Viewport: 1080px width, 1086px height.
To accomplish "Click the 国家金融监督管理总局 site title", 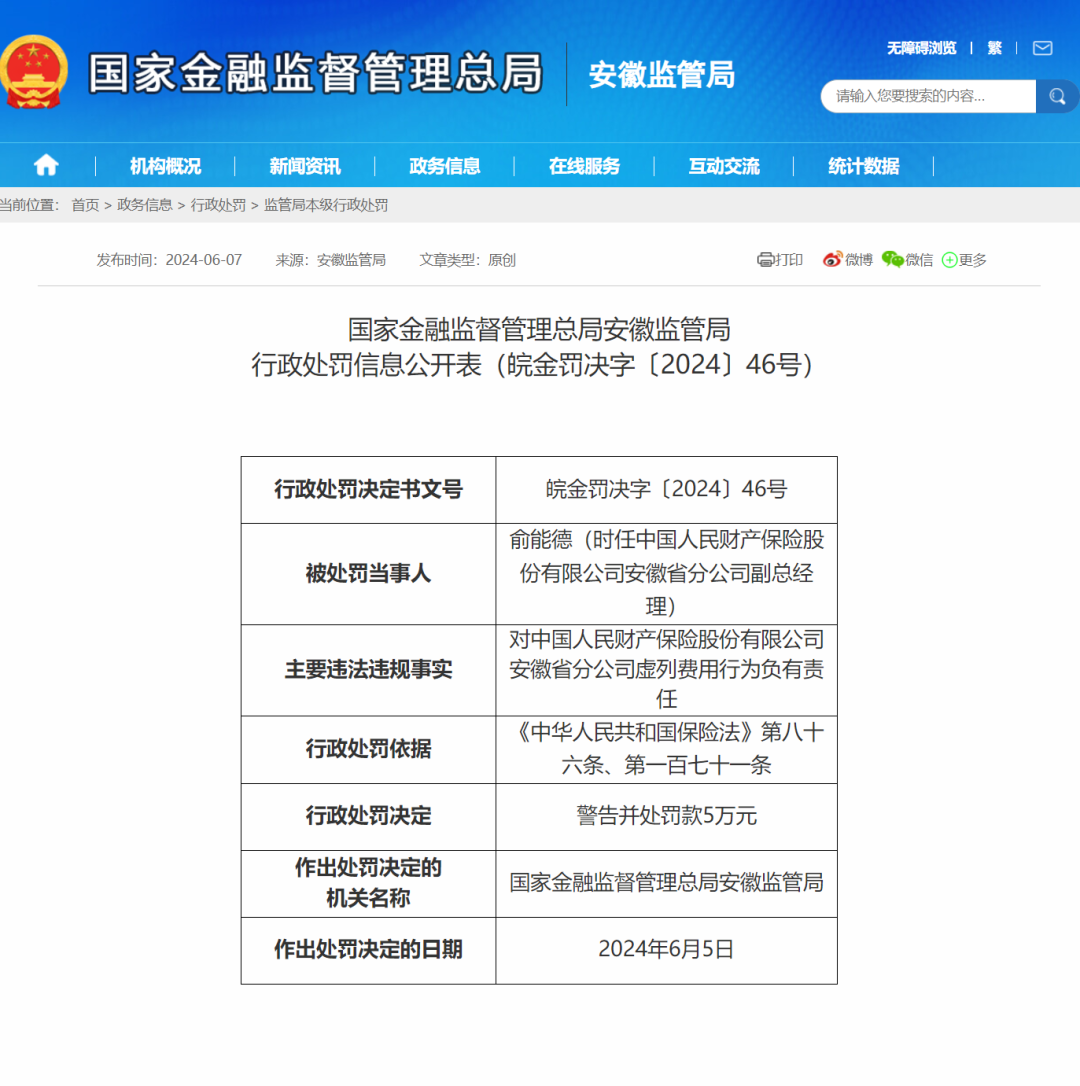I will [x=315, y=73].
